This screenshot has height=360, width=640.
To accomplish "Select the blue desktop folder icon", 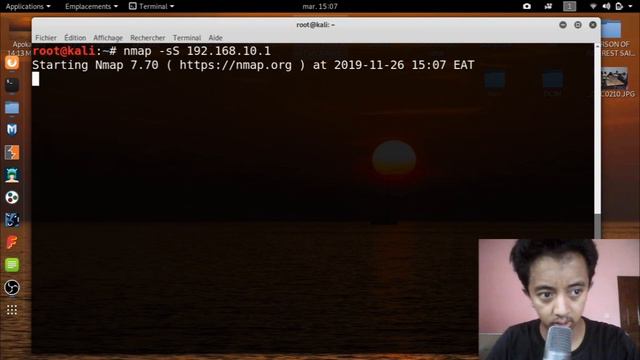I will point(611,30).
